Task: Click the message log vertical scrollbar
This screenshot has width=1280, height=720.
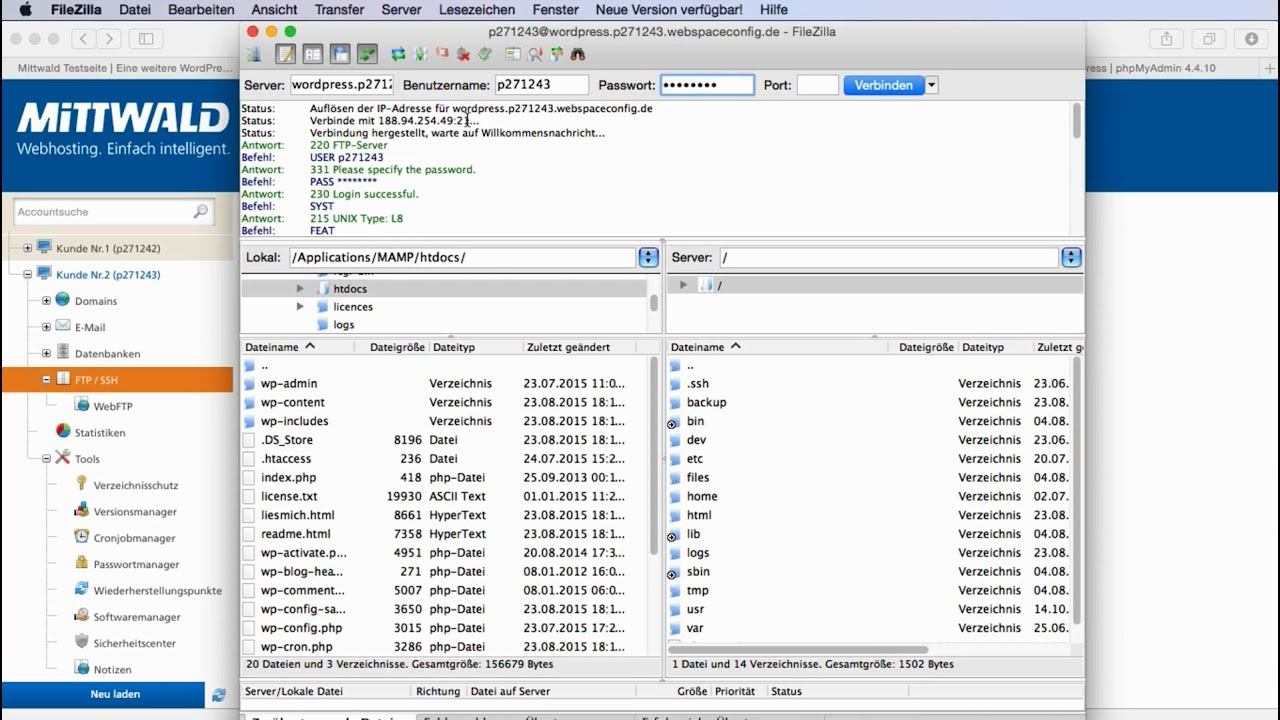Action: pyautogui.click(x=1077, y=120)
